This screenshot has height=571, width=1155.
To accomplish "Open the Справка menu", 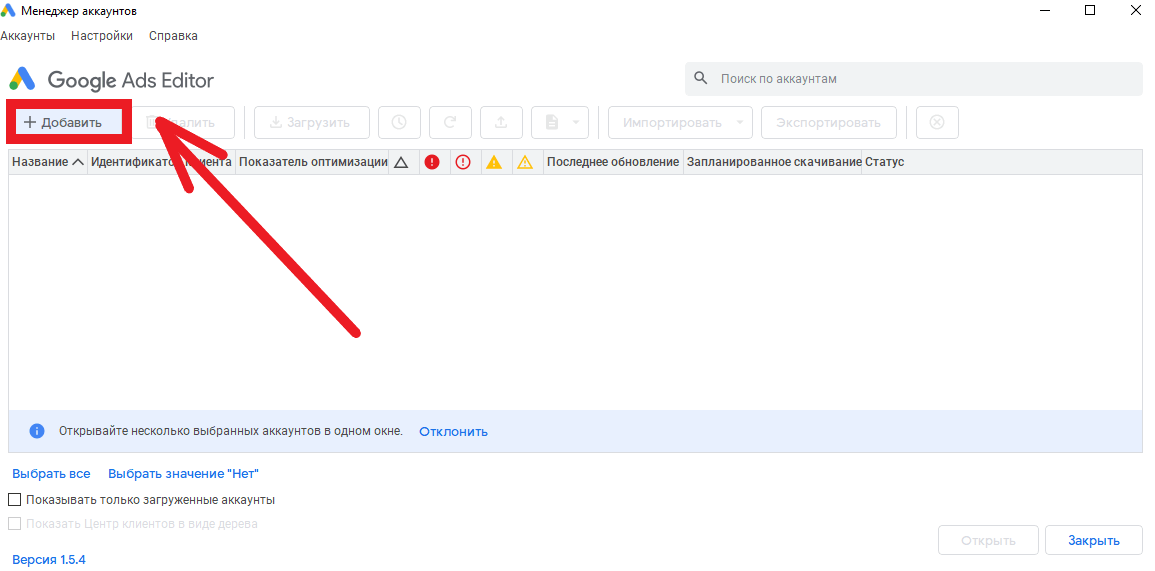I will click(x=173, y=35).
